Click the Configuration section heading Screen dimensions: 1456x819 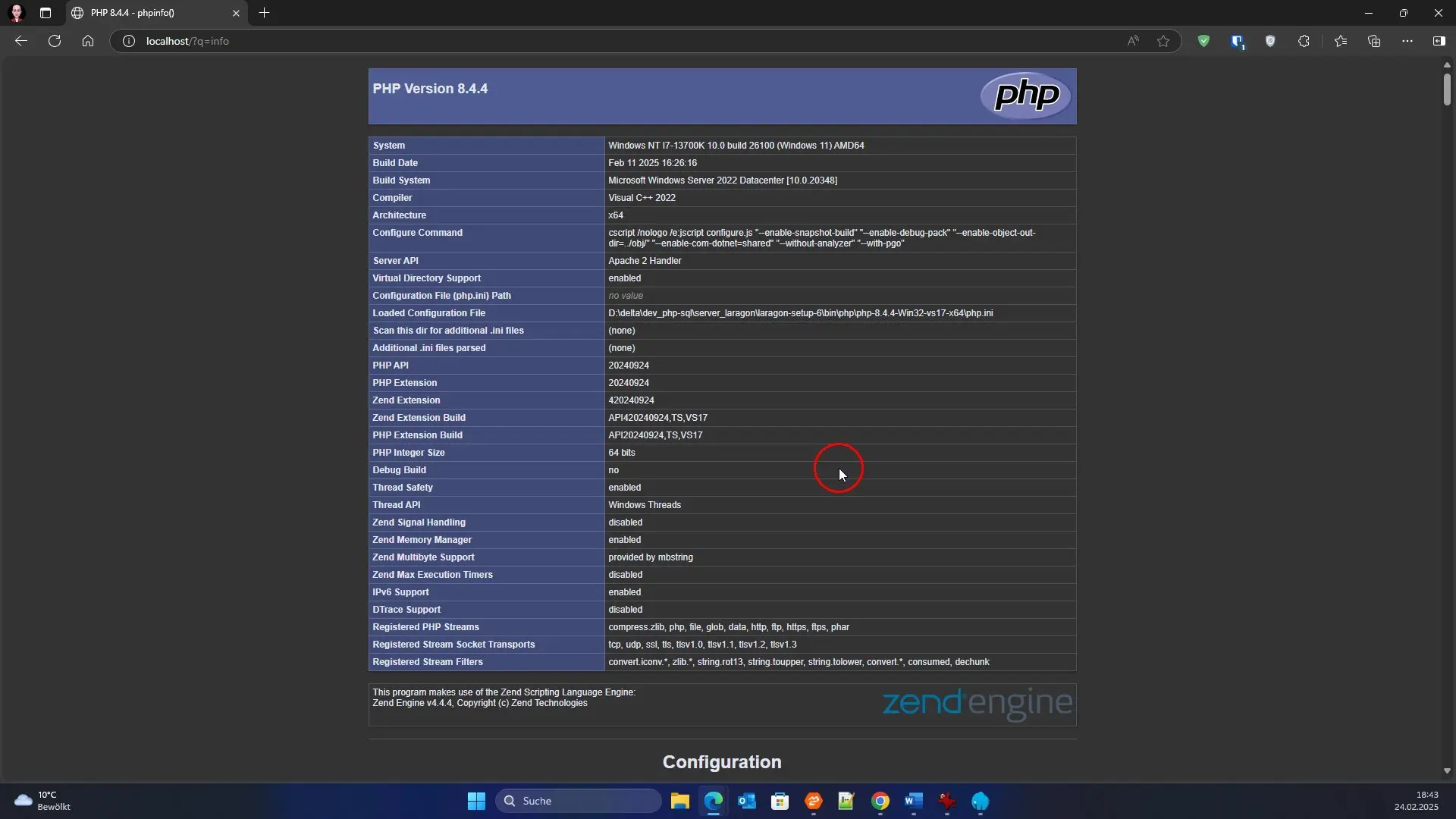point(722,762)
